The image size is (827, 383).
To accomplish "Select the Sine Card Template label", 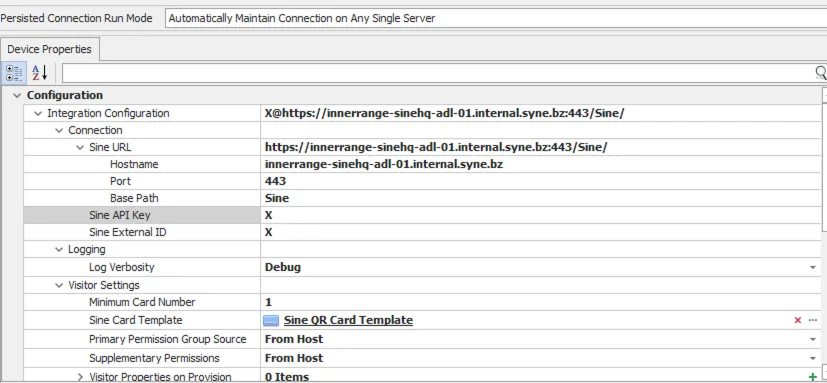I will tap(136, 320).
